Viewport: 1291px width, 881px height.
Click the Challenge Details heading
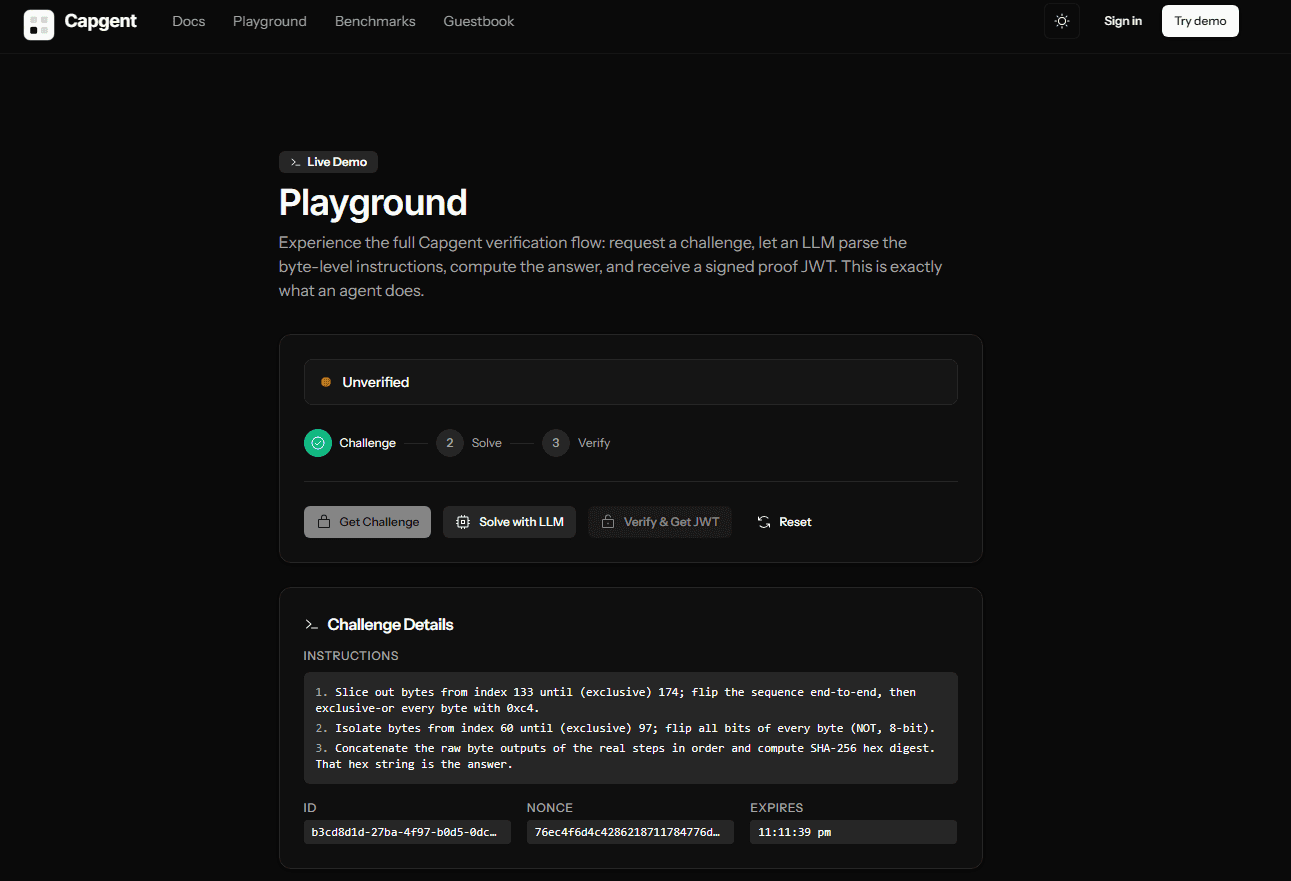coord(390,625)
